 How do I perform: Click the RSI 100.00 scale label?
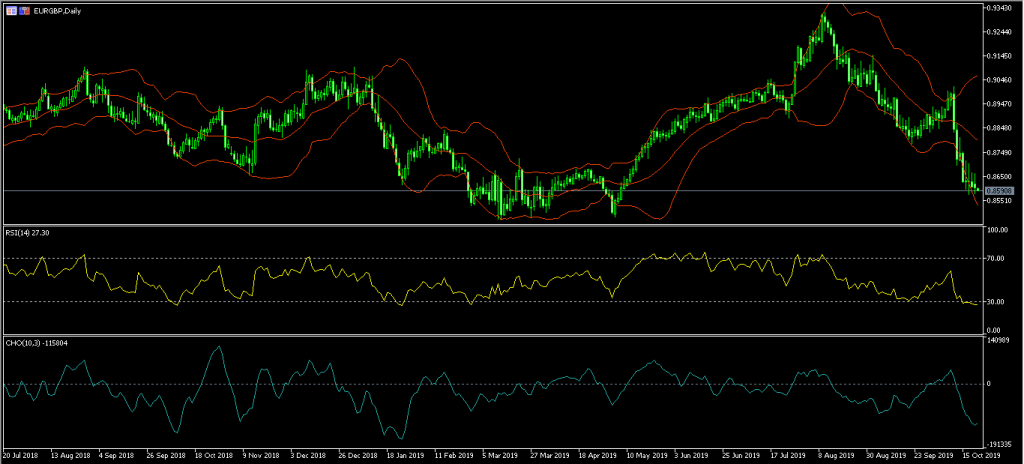click(x=999, y=231)
